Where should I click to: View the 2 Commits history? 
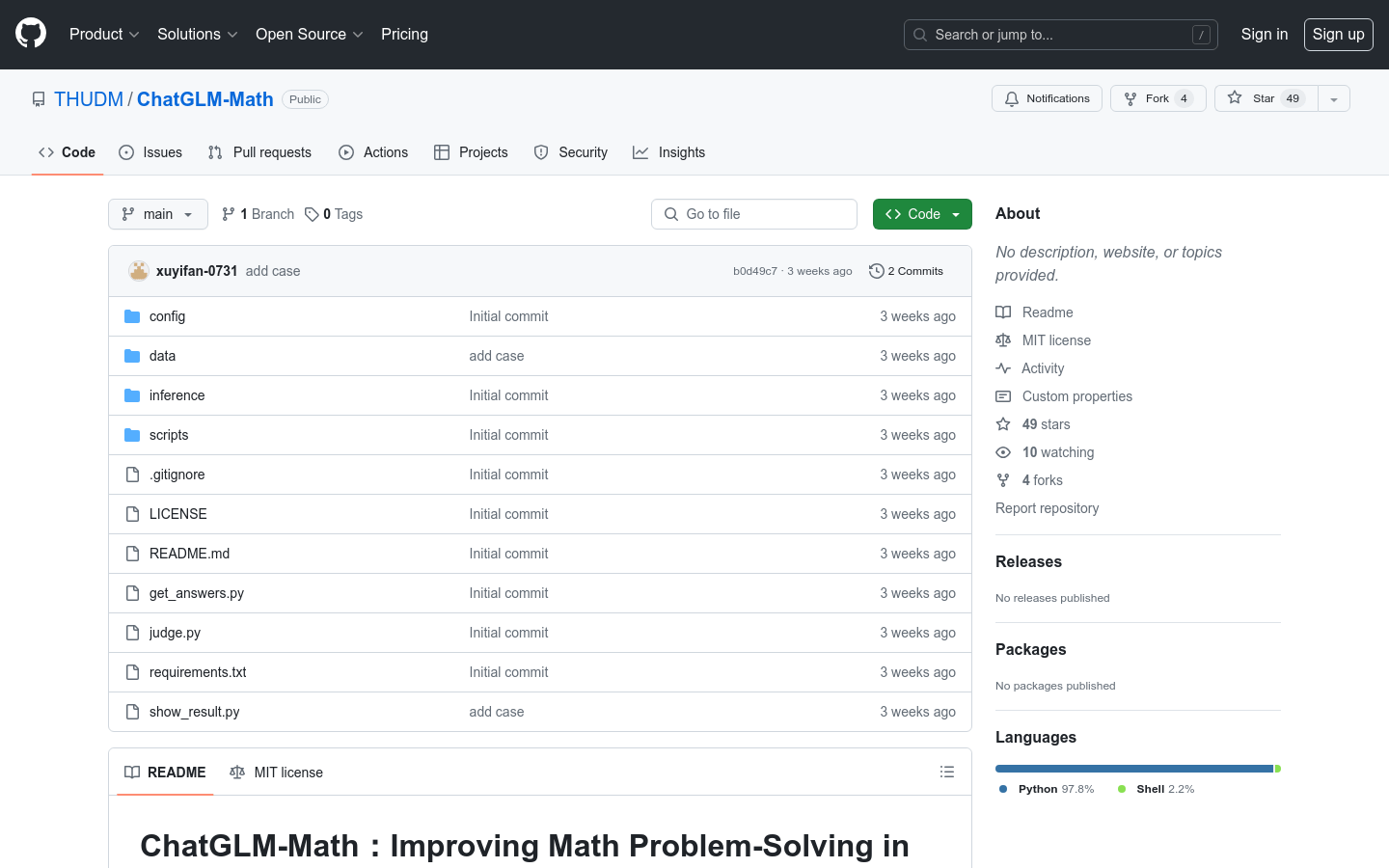tap(906, 271)
